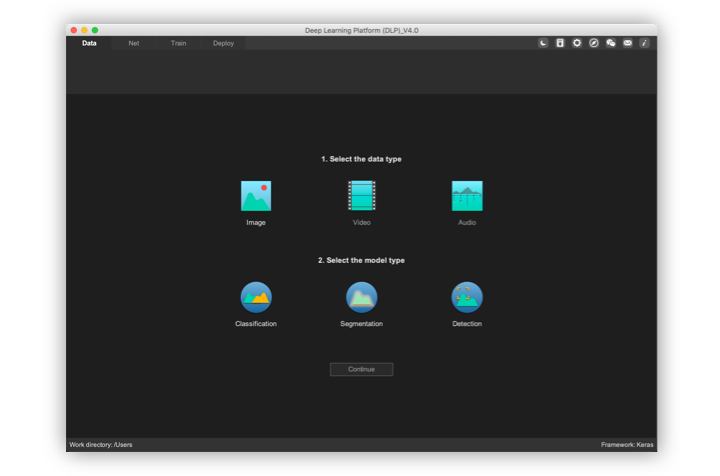720x476 pixels.
Task: Click the save disk icon in toolbar
Action: 560,43
